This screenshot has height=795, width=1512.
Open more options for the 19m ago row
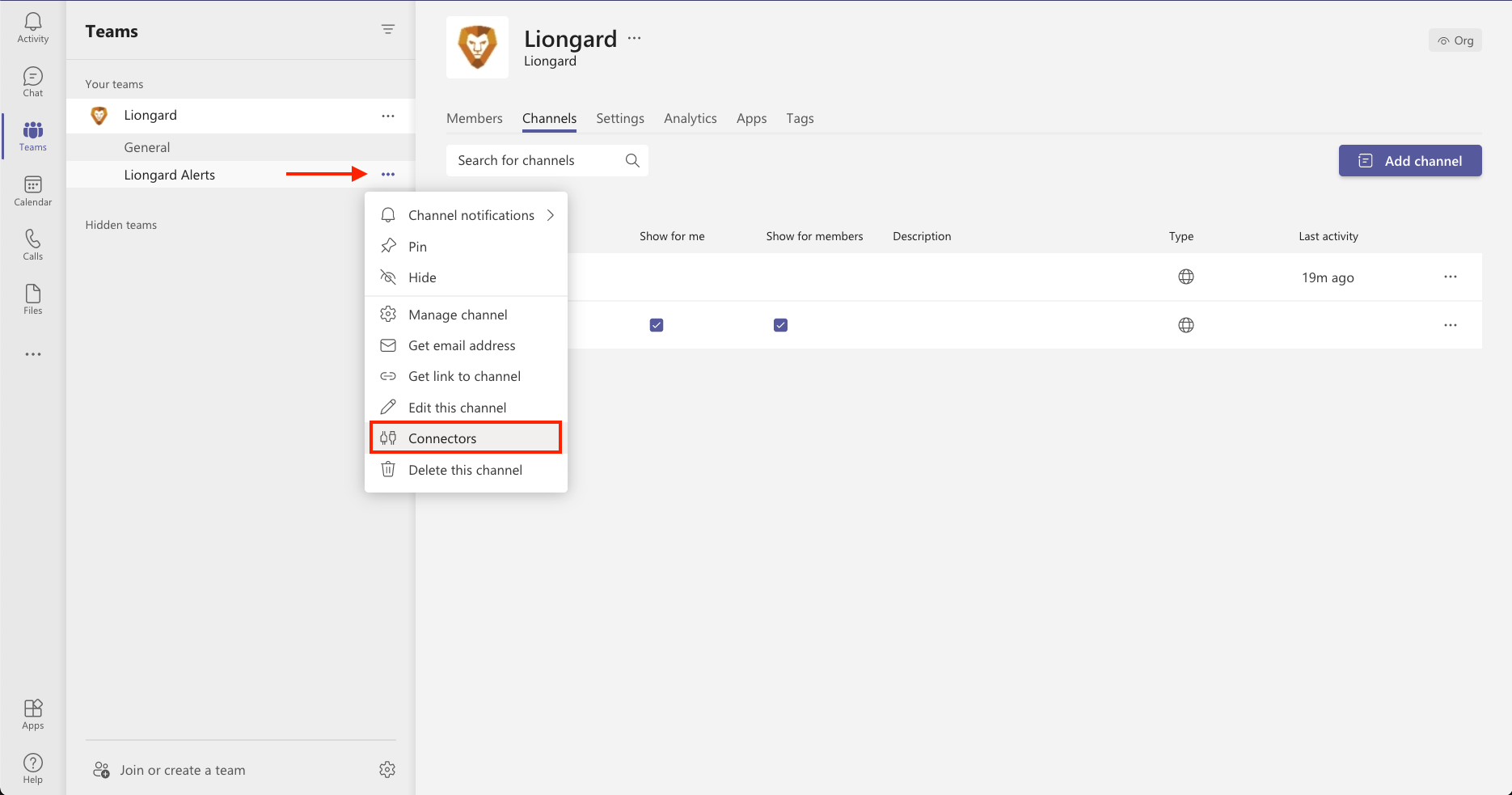point(1451,277)
